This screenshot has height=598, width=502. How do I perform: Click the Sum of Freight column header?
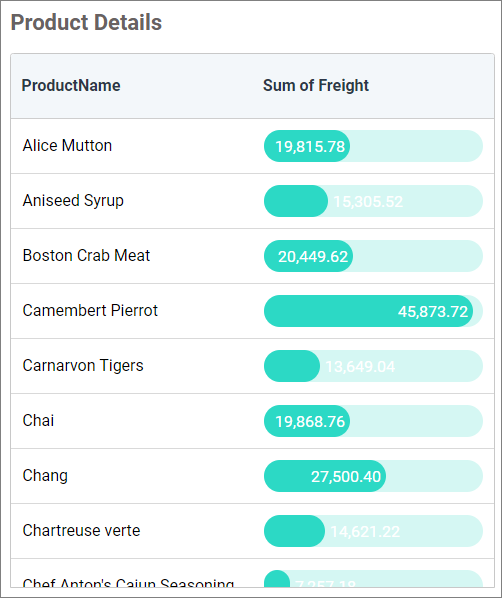coord(316,85)
